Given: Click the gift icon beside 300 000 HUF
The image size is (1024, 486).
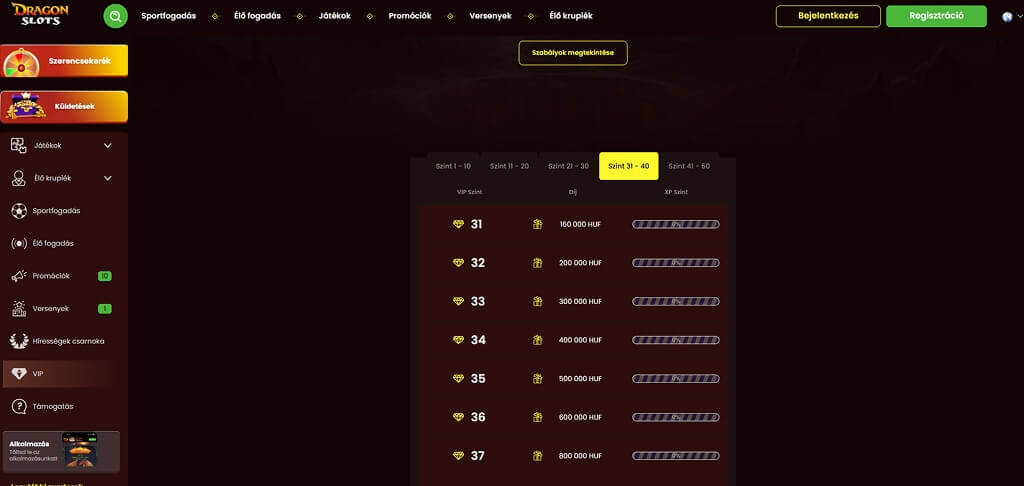Looking at the screenshot, I should tap(537, 301).
